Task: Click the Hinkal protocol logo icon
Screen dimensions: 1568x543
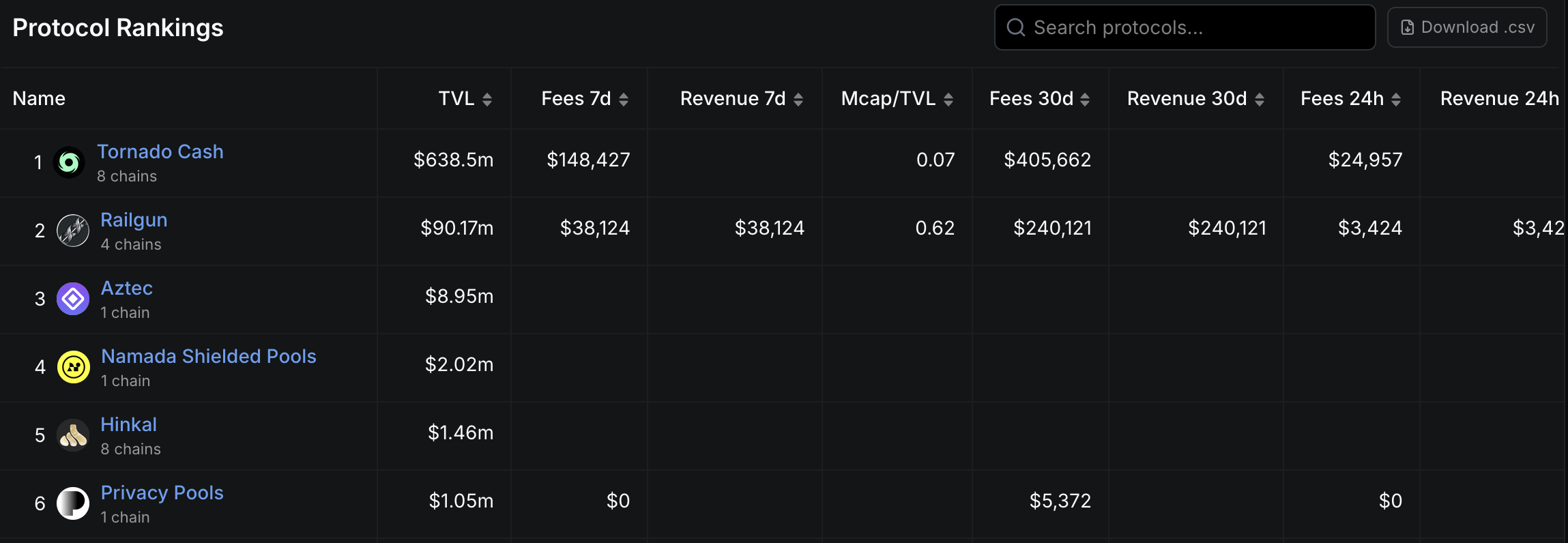Action: pos(73,435)
